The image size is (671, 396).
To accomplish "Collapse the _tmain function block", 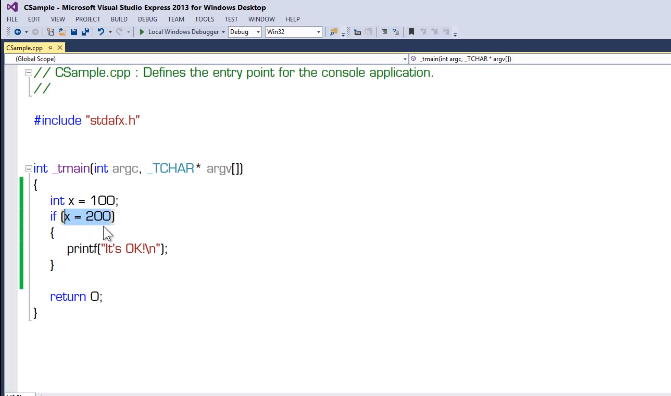I will 28,169.
